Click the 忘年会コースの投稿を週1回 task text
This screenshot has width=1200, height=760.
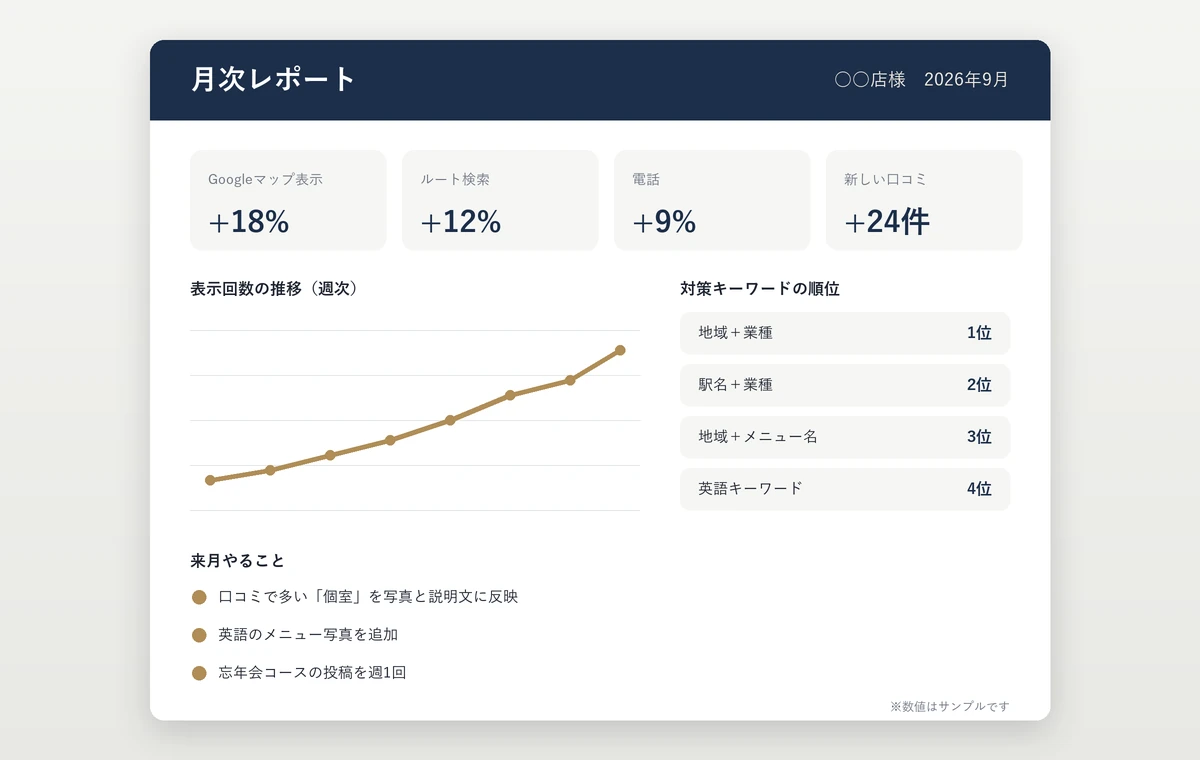pos(312,673)
